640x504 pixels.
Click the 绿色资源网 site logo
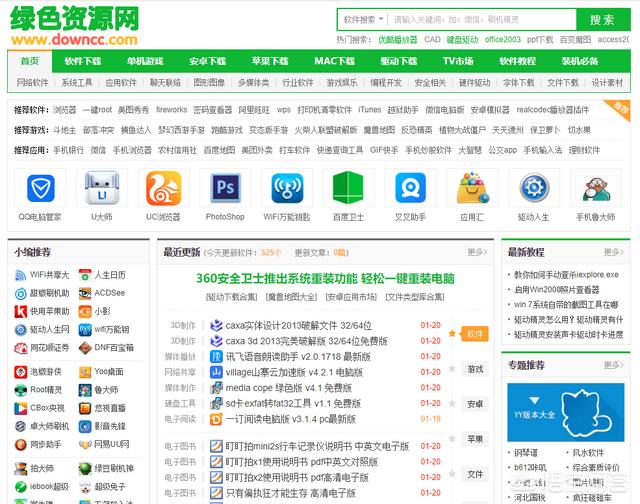click(75, 25)
